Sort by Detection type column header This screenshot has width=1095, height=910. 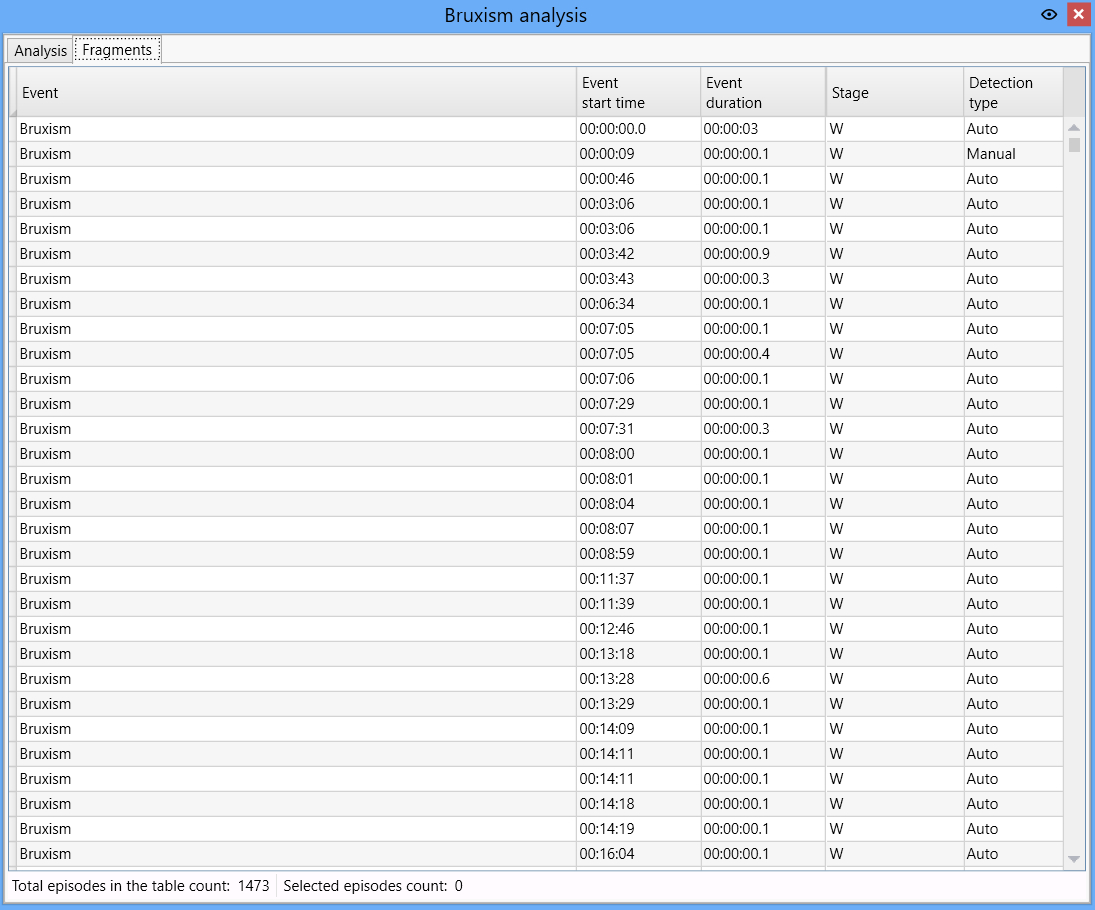(1013, 92)
